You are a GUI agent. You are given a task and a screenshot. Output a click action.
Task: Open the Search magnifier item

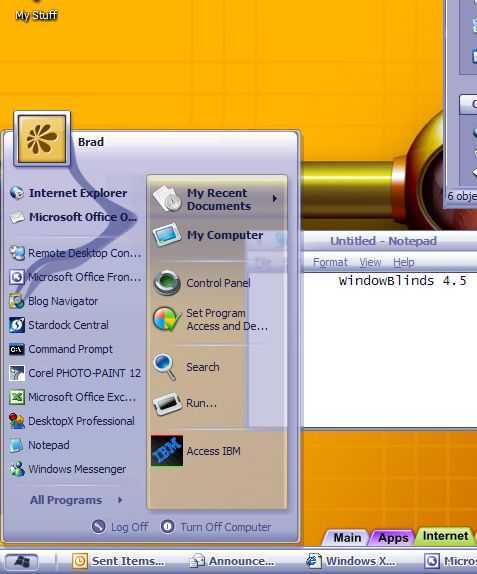click(x=186, y=367)
